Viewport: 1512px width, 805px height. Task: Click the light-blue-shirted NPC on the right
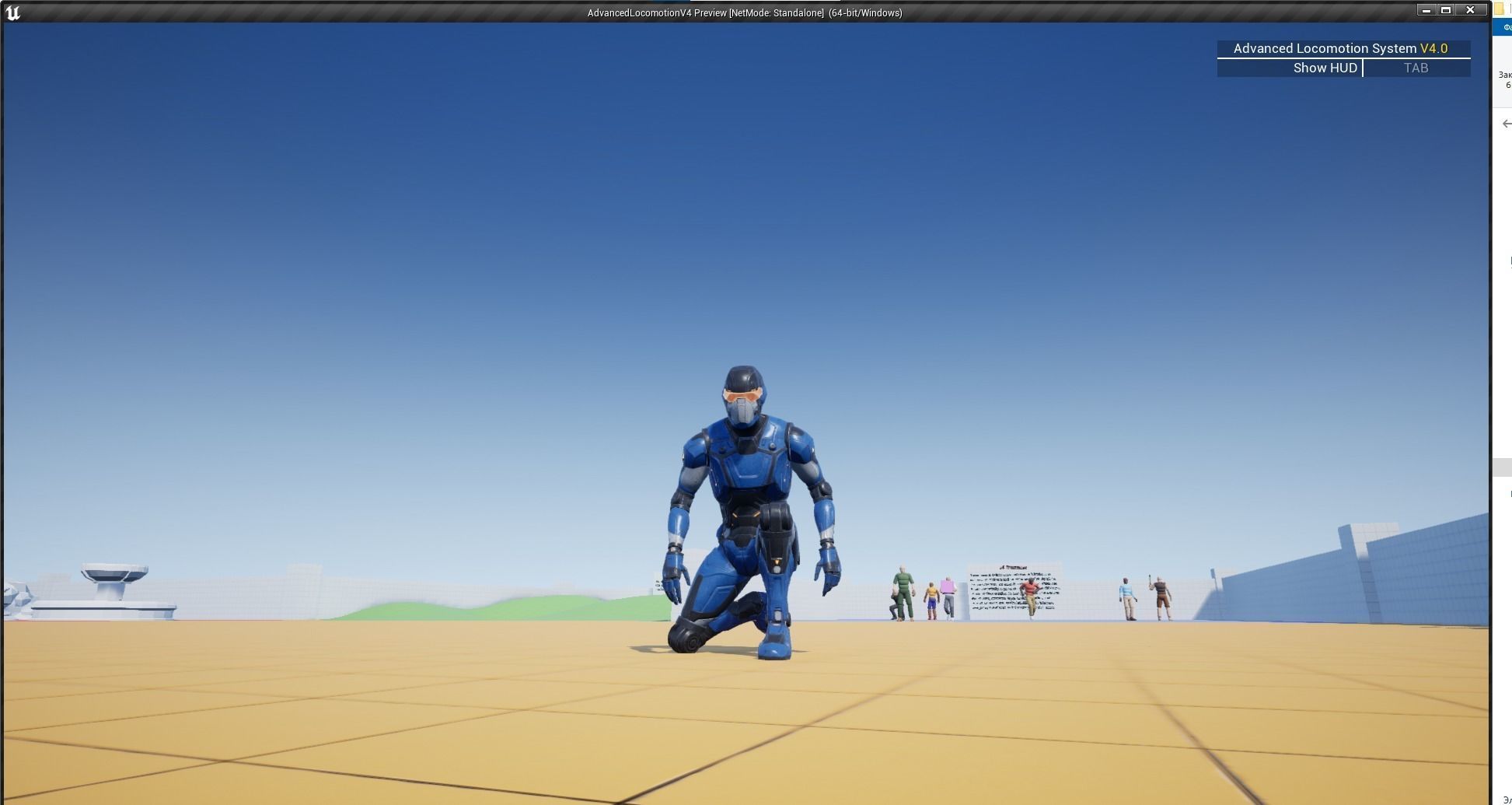point(1127,599)
